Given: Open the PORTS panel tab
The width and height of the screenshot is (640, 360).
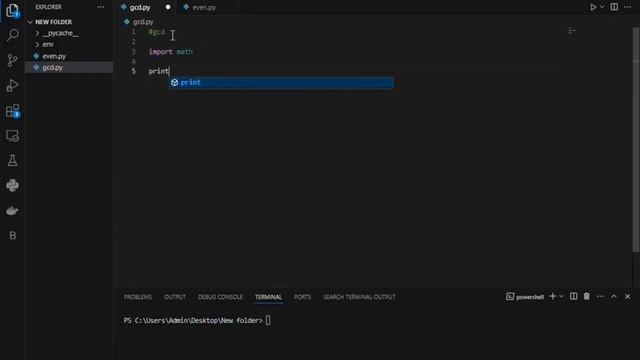Looking at the screenshot, I should pos(302,297).
